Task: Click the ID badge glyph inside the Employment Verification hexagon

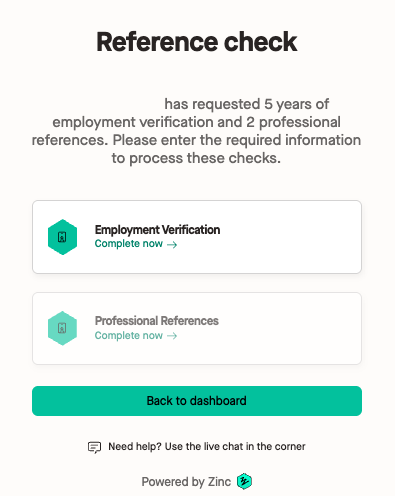Action: pos(62,237)
